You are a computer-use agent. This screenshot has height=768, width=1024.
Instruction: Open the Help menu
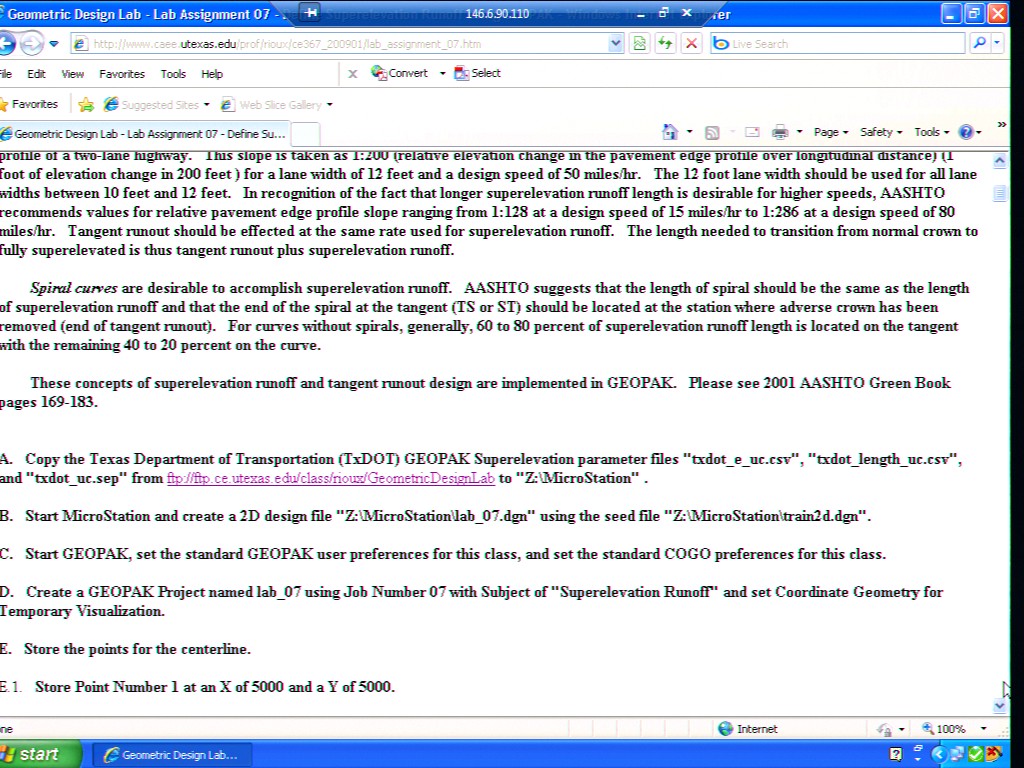point(212,74)
